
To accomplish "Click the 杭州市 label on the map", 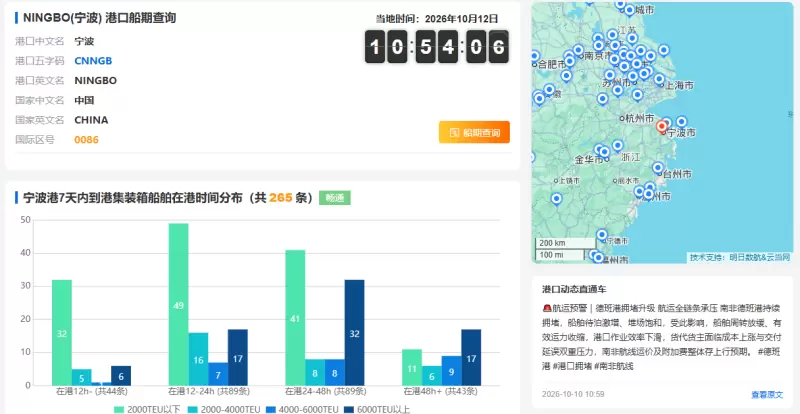I will (x=639, y=118).
